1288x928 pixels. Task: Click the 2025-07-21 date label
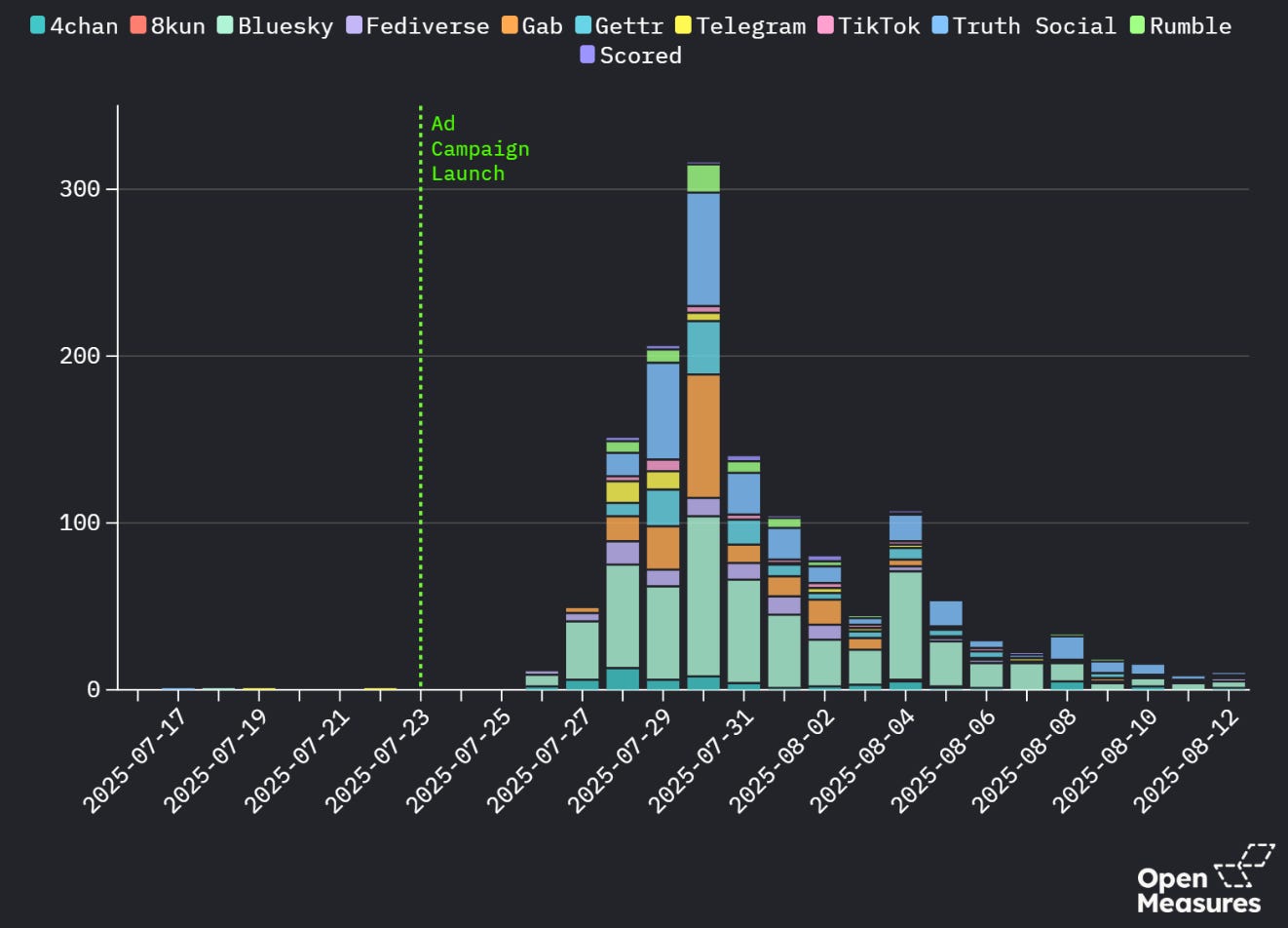coord(295,760)
